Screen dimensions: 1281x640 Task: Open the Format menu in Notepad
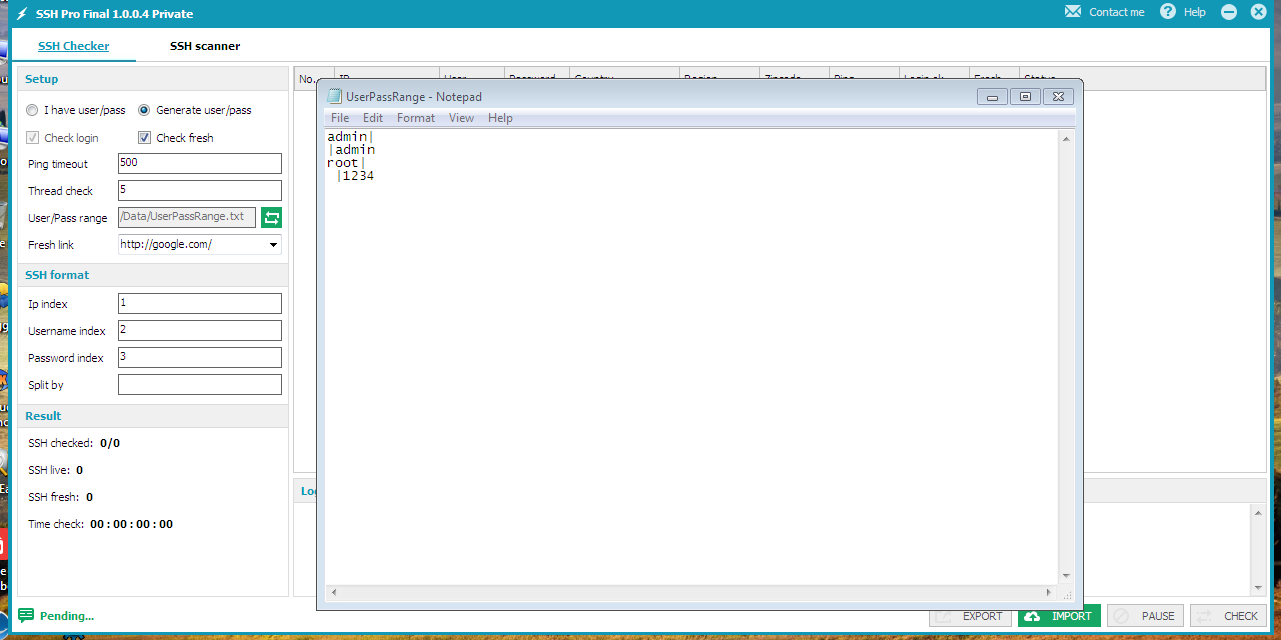[x=416, y=117]
